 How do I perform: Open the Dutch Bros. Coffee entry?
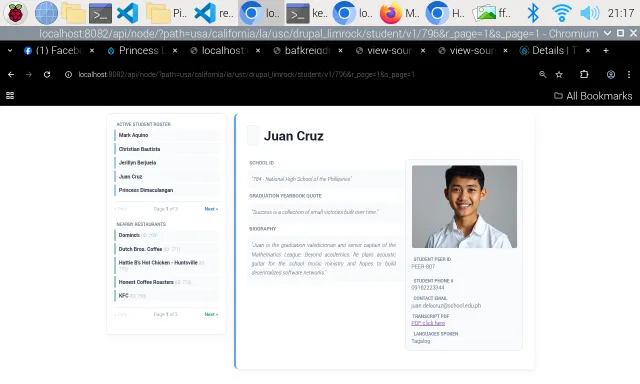[167, 249]
